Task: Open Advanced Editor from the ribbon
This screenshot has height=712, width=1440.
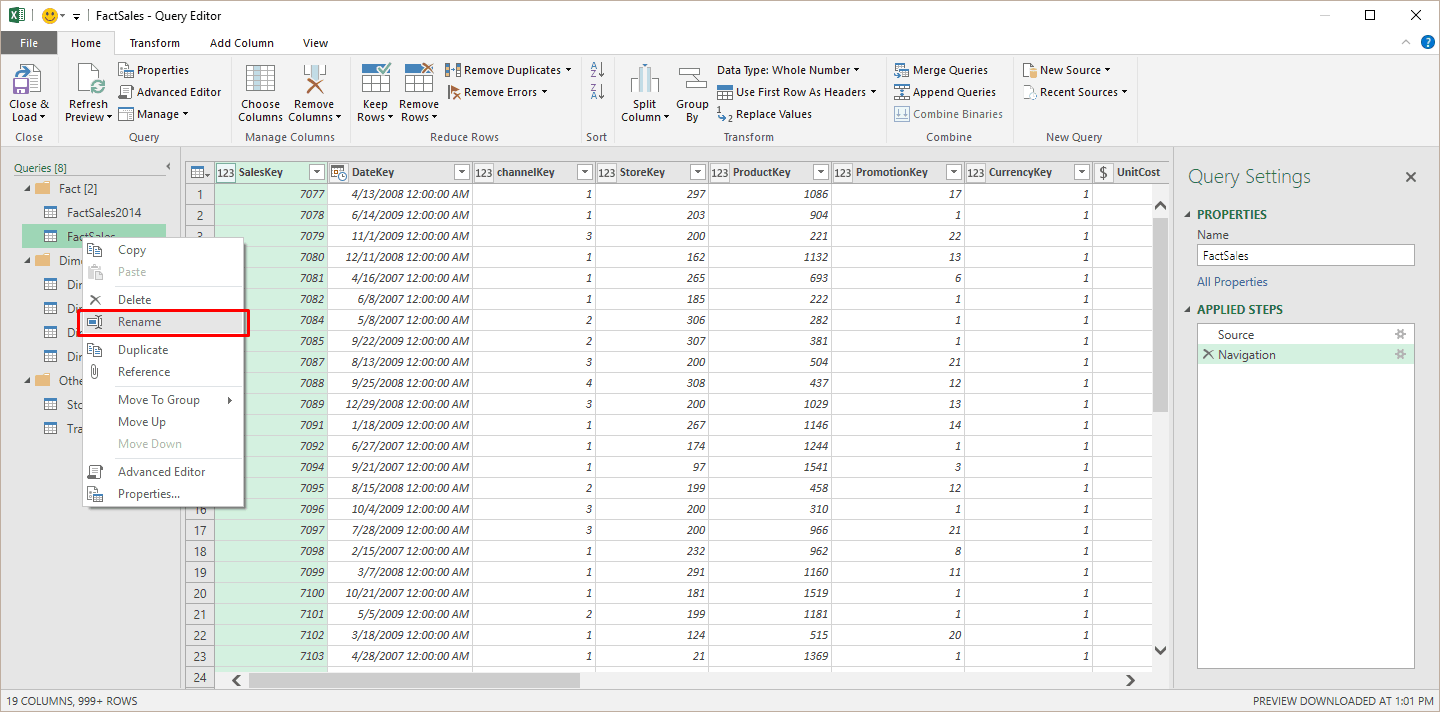Action: pos(169,92)
